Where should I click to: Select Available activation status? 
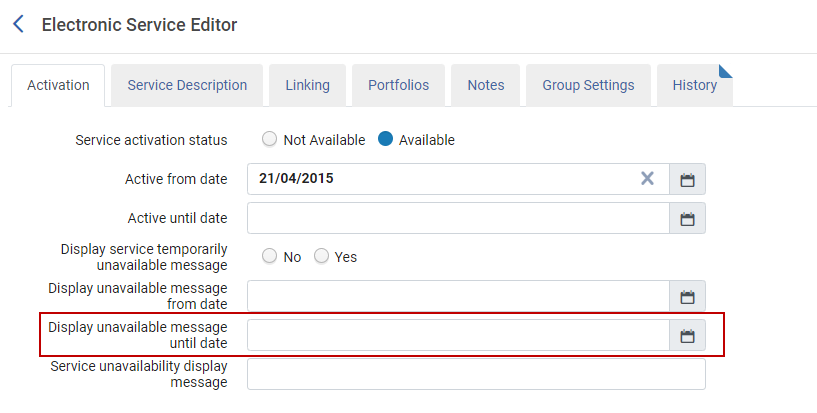click(x=386, y=140)
